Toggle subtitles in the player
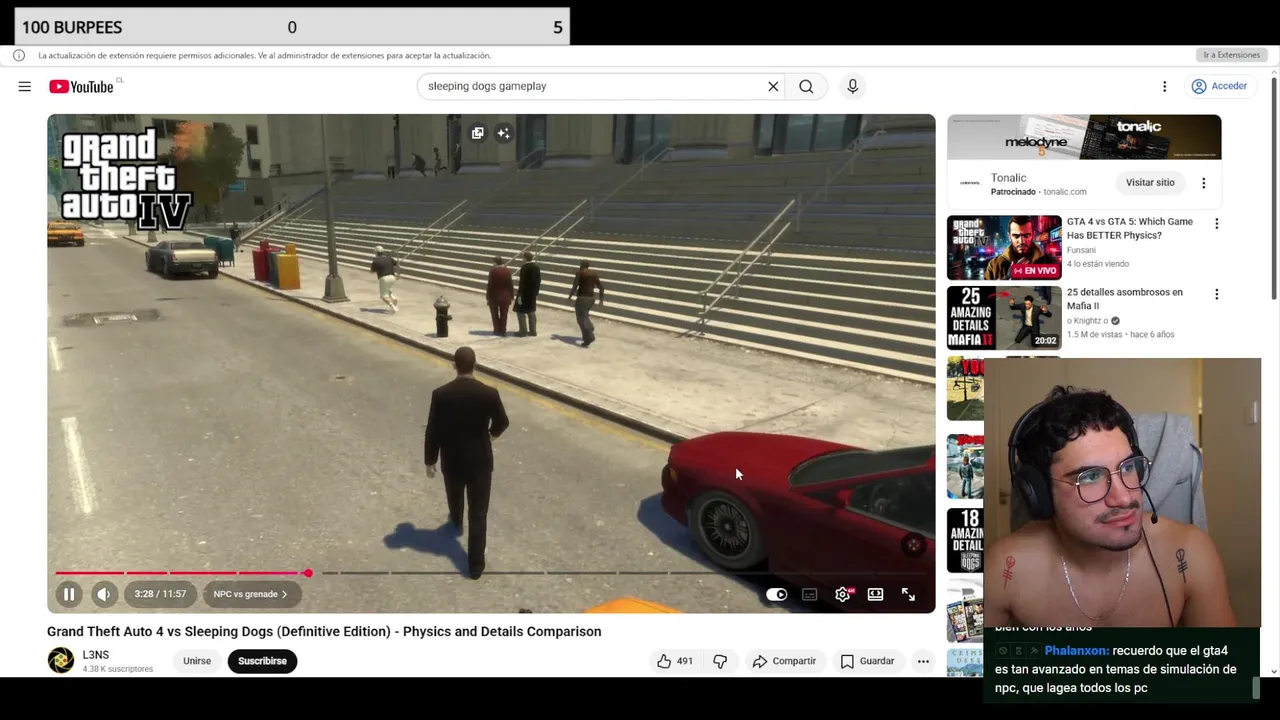1280x720 pixels. pyautogui.click(x=810, y=594)
